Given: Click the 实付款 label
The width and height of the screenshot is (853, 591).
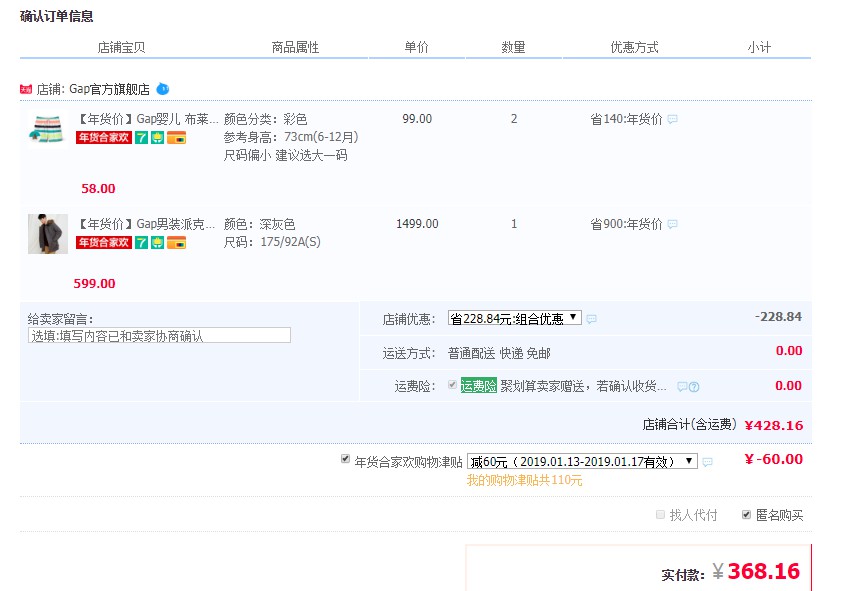Looking at the screenshot, I should (x=683, y=575).
